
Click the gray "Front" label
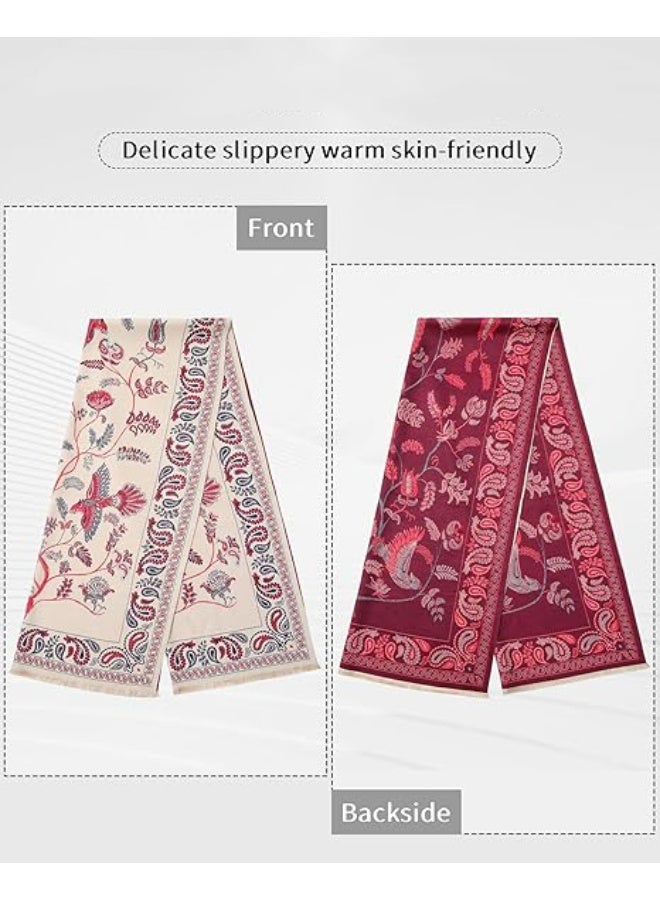pos(281,228)
